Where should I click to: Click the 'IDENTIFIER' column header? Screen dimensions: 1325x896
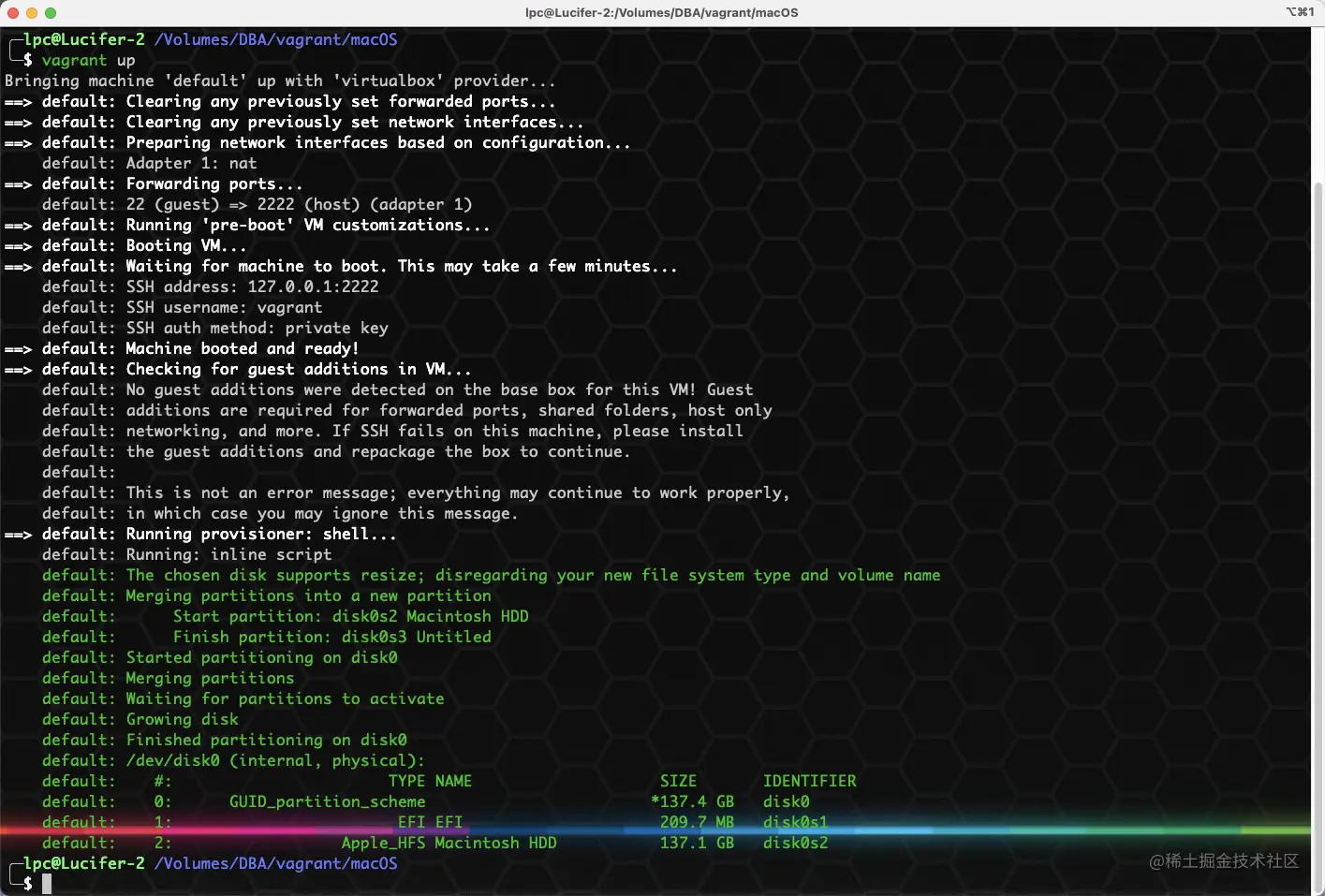tap(809, 782)
